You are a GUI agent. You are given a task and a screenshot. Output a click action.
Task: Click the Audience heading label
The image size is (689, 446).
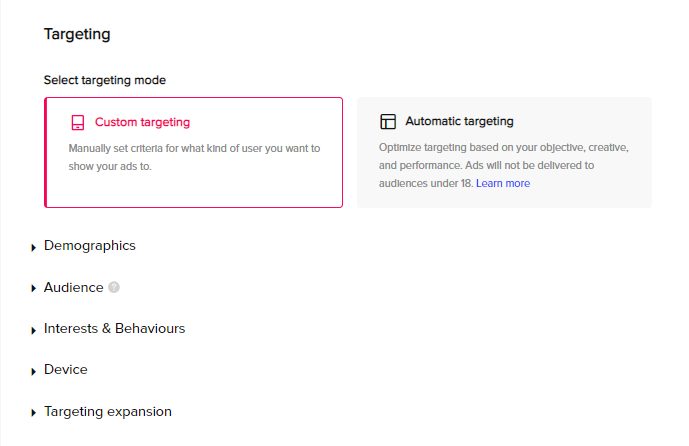coord(73,287)
